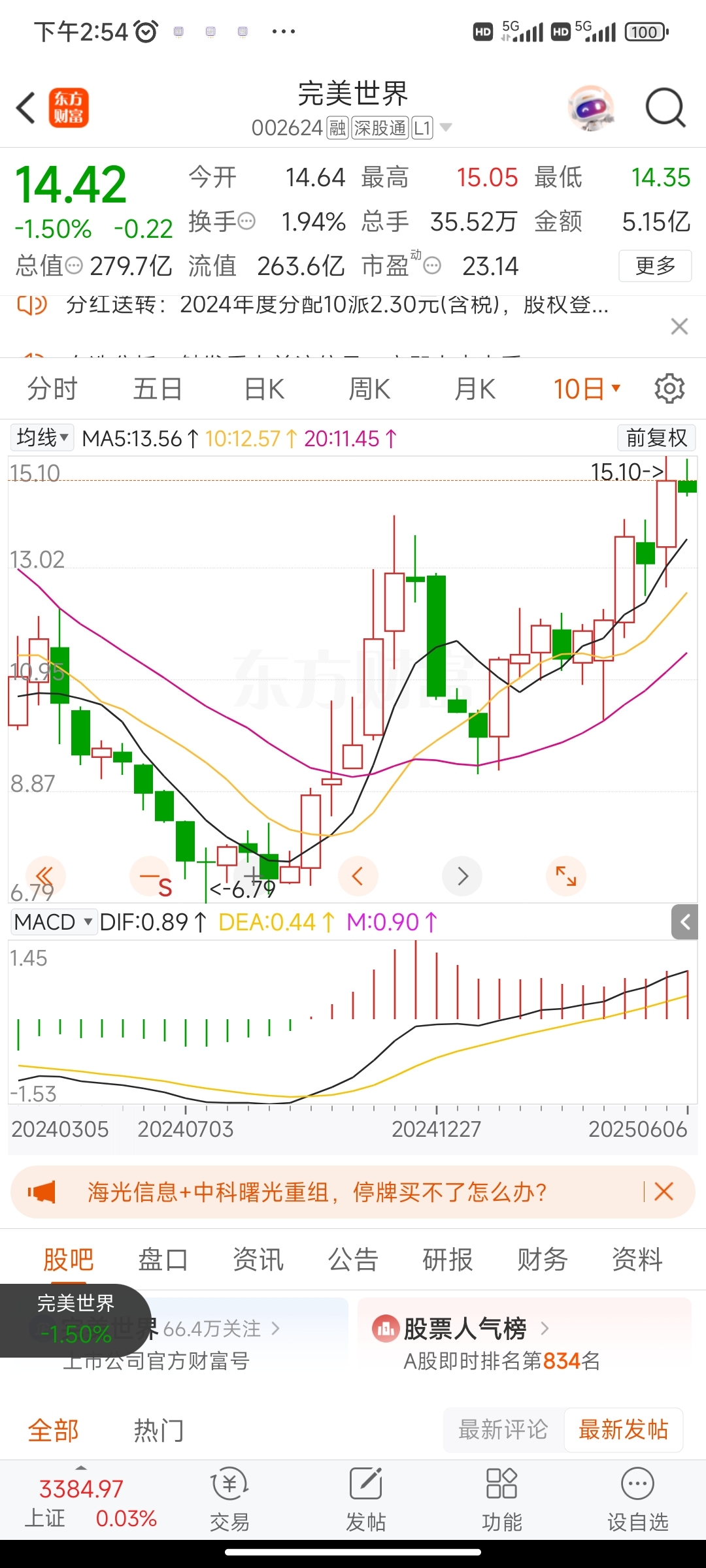This screenshot has width=706, height=1568.
Task: Open chart settings gear icon
Action: 669,389
